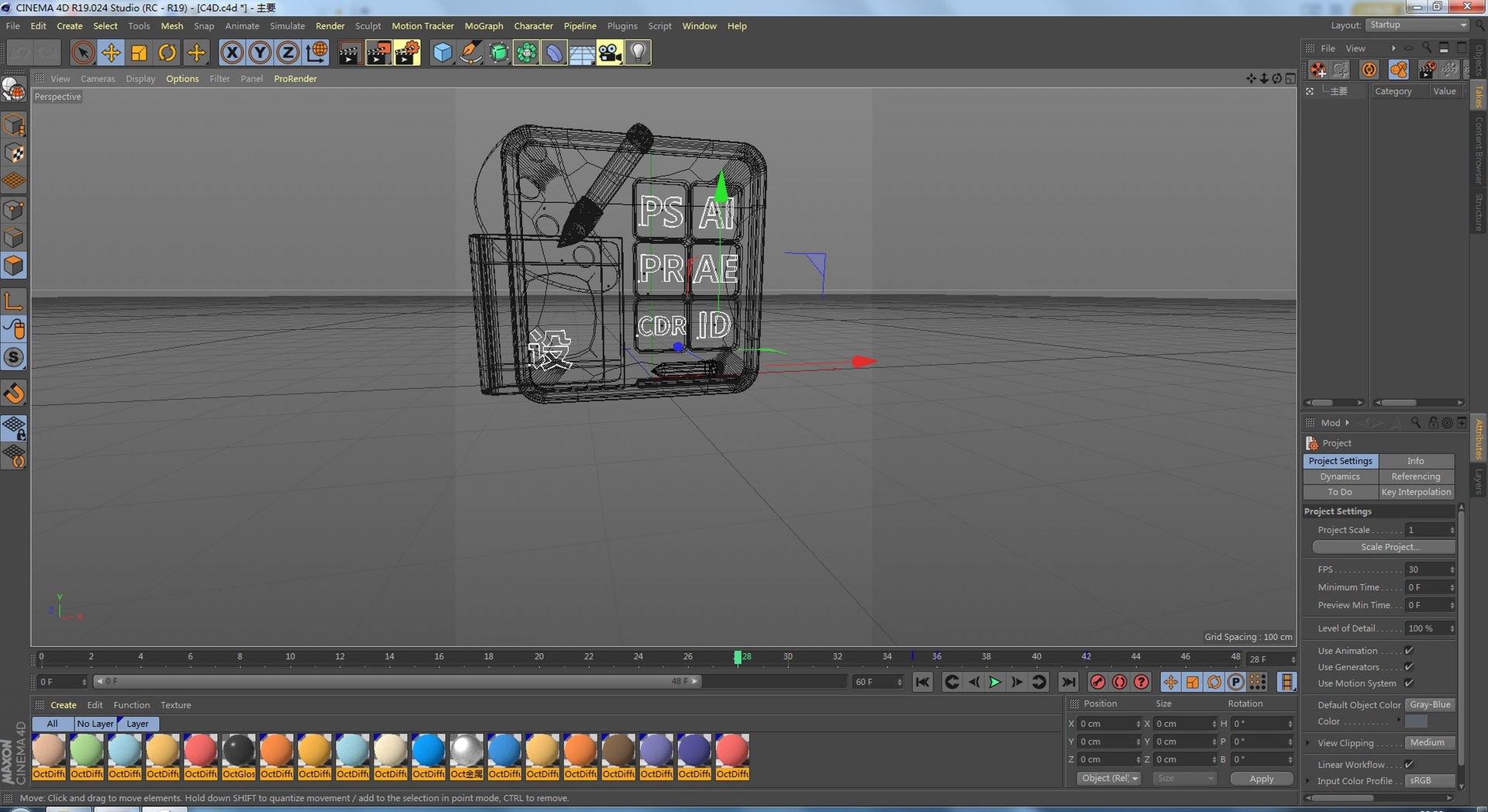Toggle X-axis lock icon
Image resolution: width=1488 pixels, height=812 pixels.
(232, 53)
